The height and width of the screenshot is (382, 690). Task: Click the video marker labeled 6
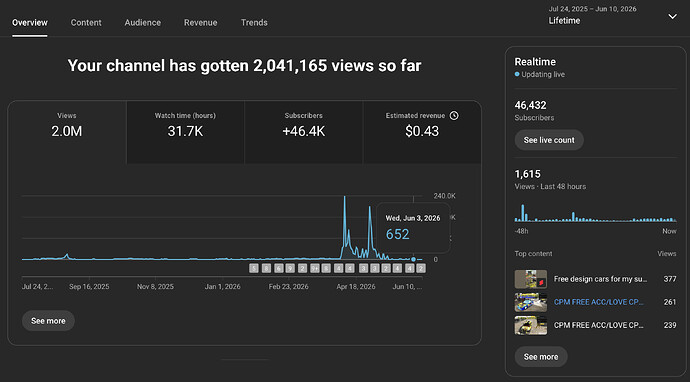tap(279, 268)
